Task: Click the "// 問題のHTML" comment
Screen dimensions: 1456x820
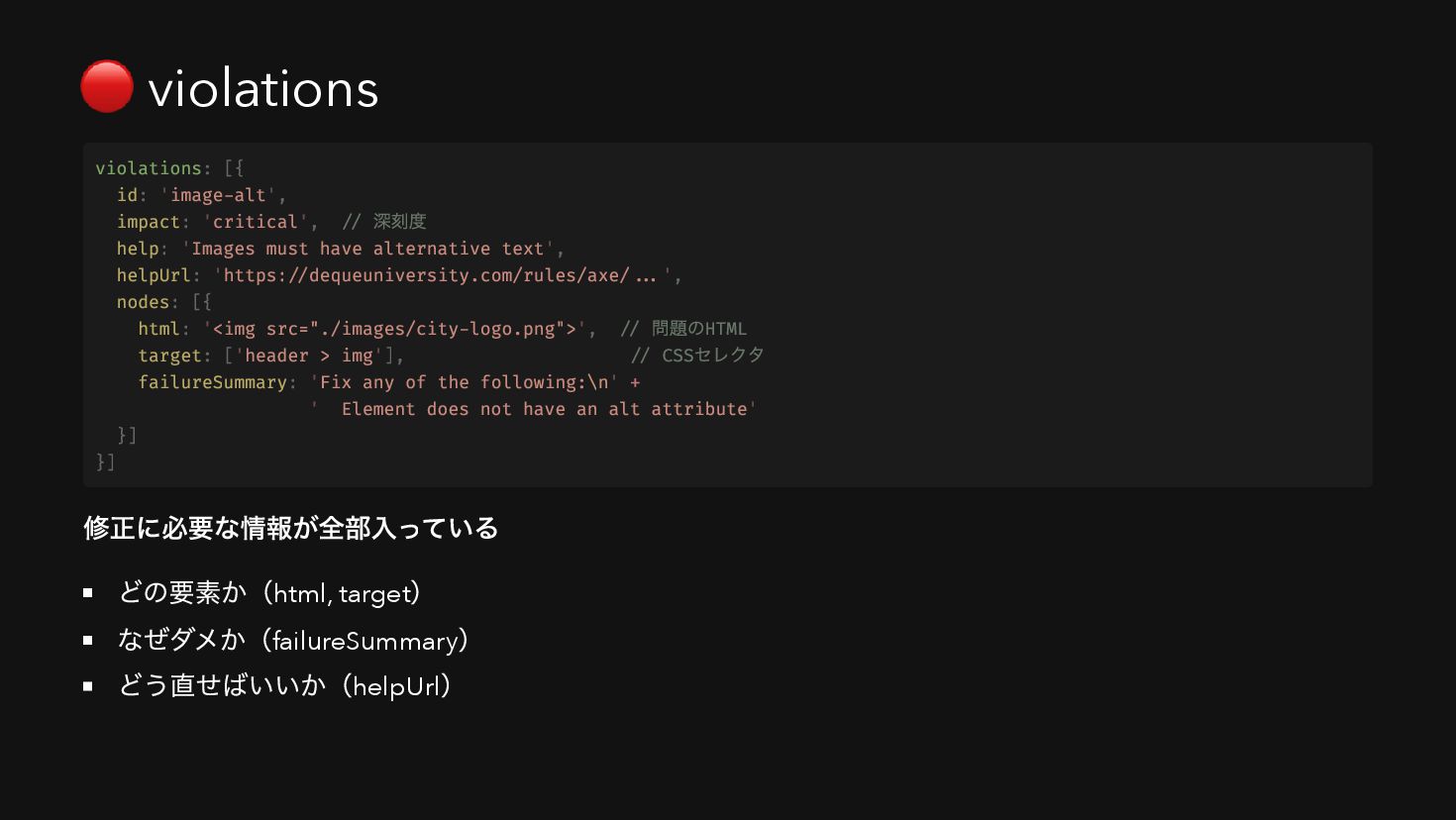Action: pos(683,329)
